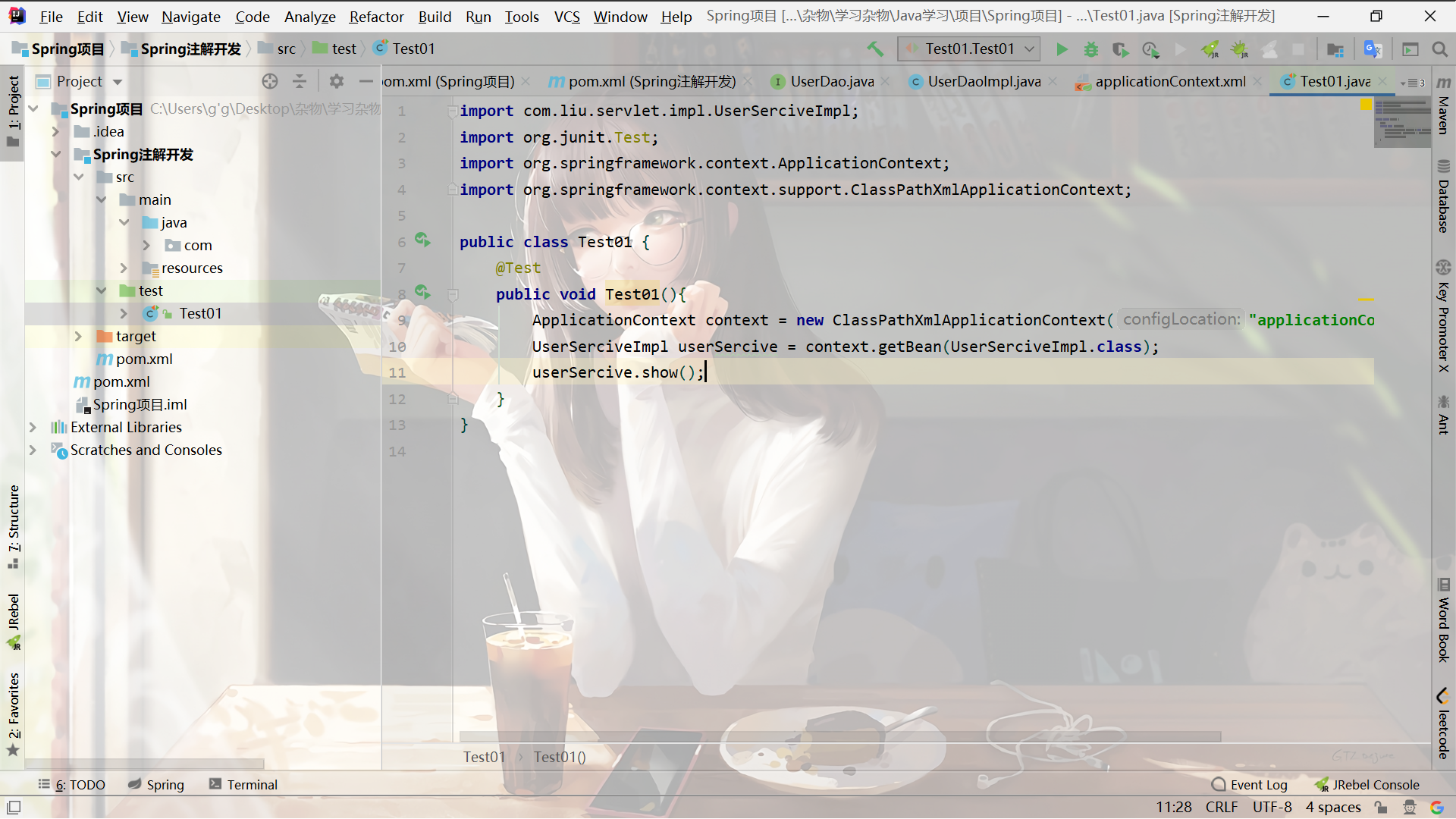Open the Maven tool window
The height and width of the screenshot is (819, 1456).
(1443, 105)
